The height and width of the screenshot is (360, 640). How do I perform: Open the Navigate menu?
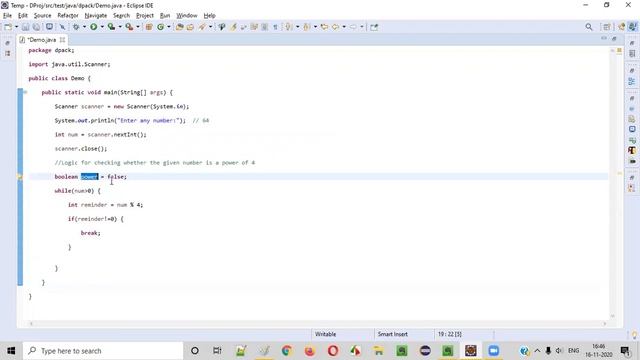point(96,16)
